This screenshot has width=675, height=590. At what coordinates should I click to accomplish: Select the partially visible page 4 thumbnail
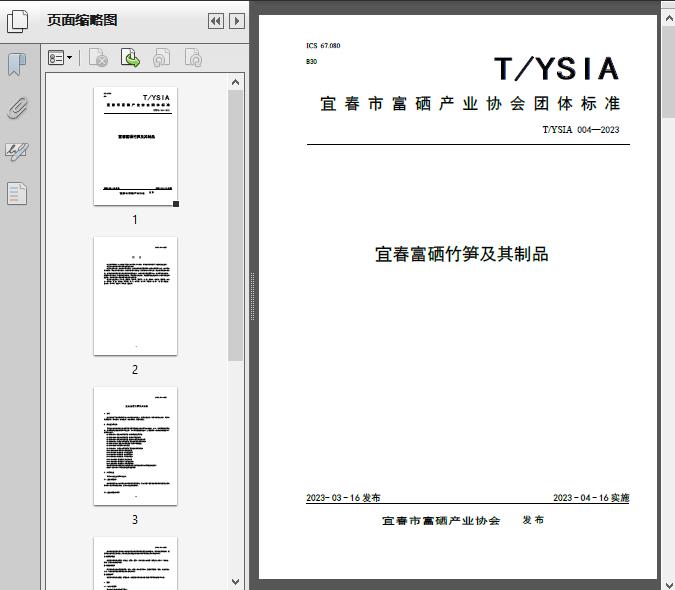tap(135, 563)
